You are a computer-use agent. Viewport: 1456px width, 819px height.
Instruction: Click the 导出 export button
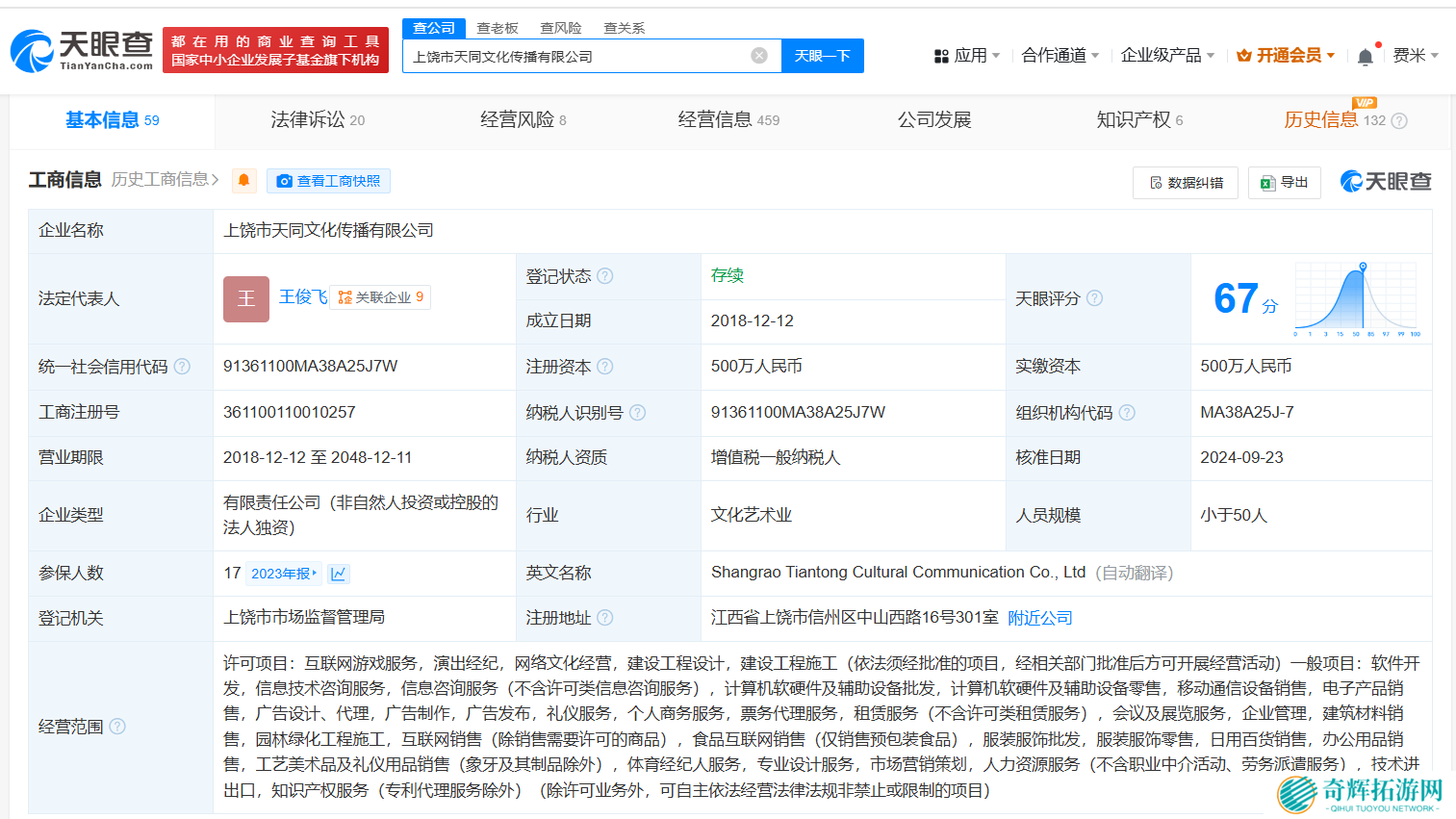(x=1285, y=182)
